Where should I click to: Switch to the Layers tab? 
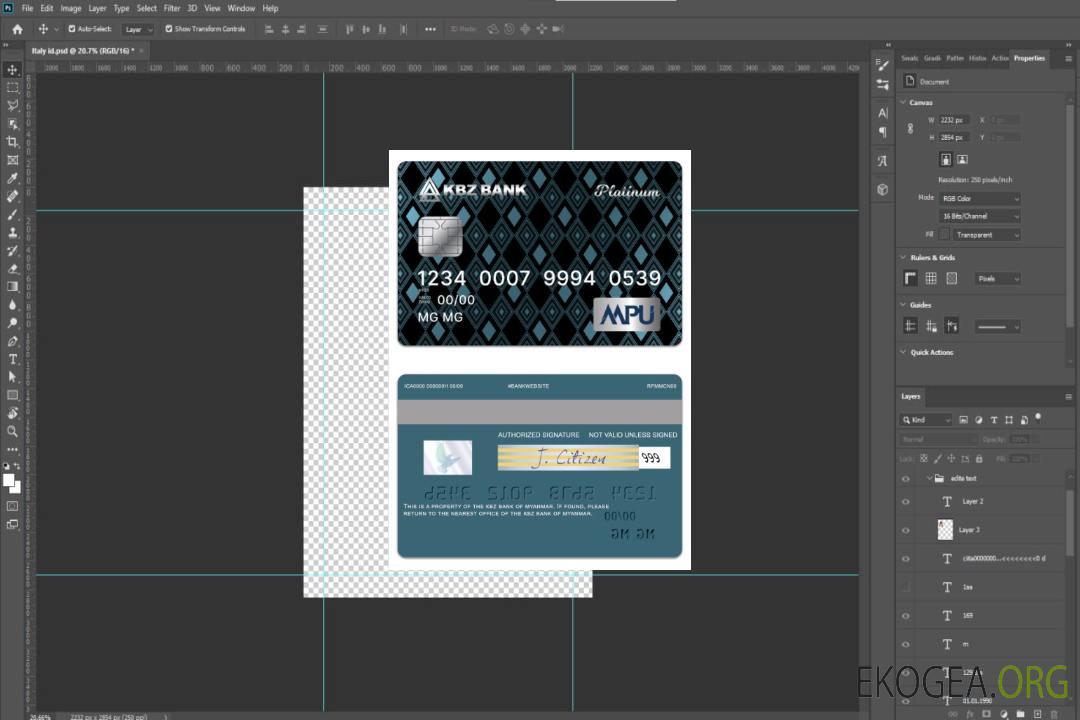click(911, 396)
